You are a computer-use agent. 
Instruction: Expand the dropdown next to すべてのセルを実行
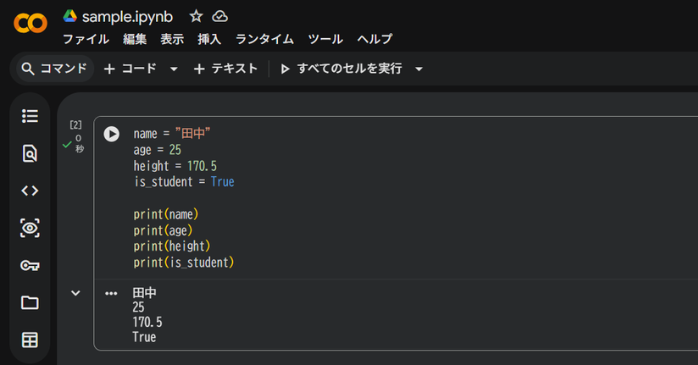418,69
